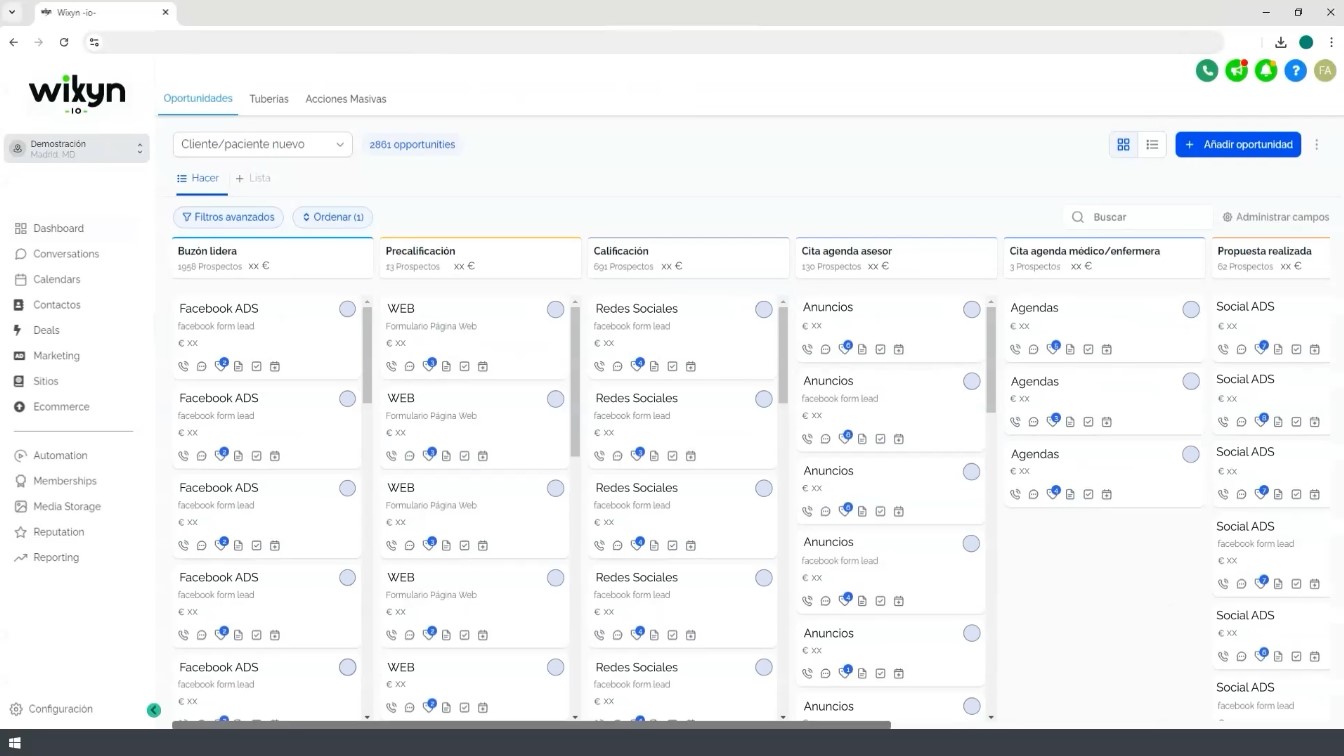This screenshot has width=1344, height=756.
Task: Click the calendar icon on the first WEB card
Action: (482, 366)
